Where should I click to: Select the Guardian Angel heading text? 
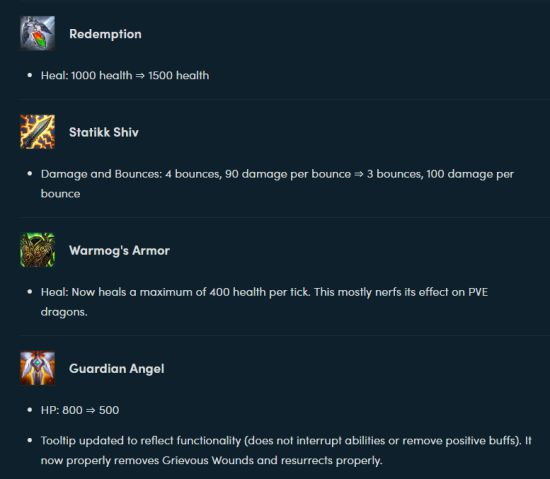click(x=116, y=369)
